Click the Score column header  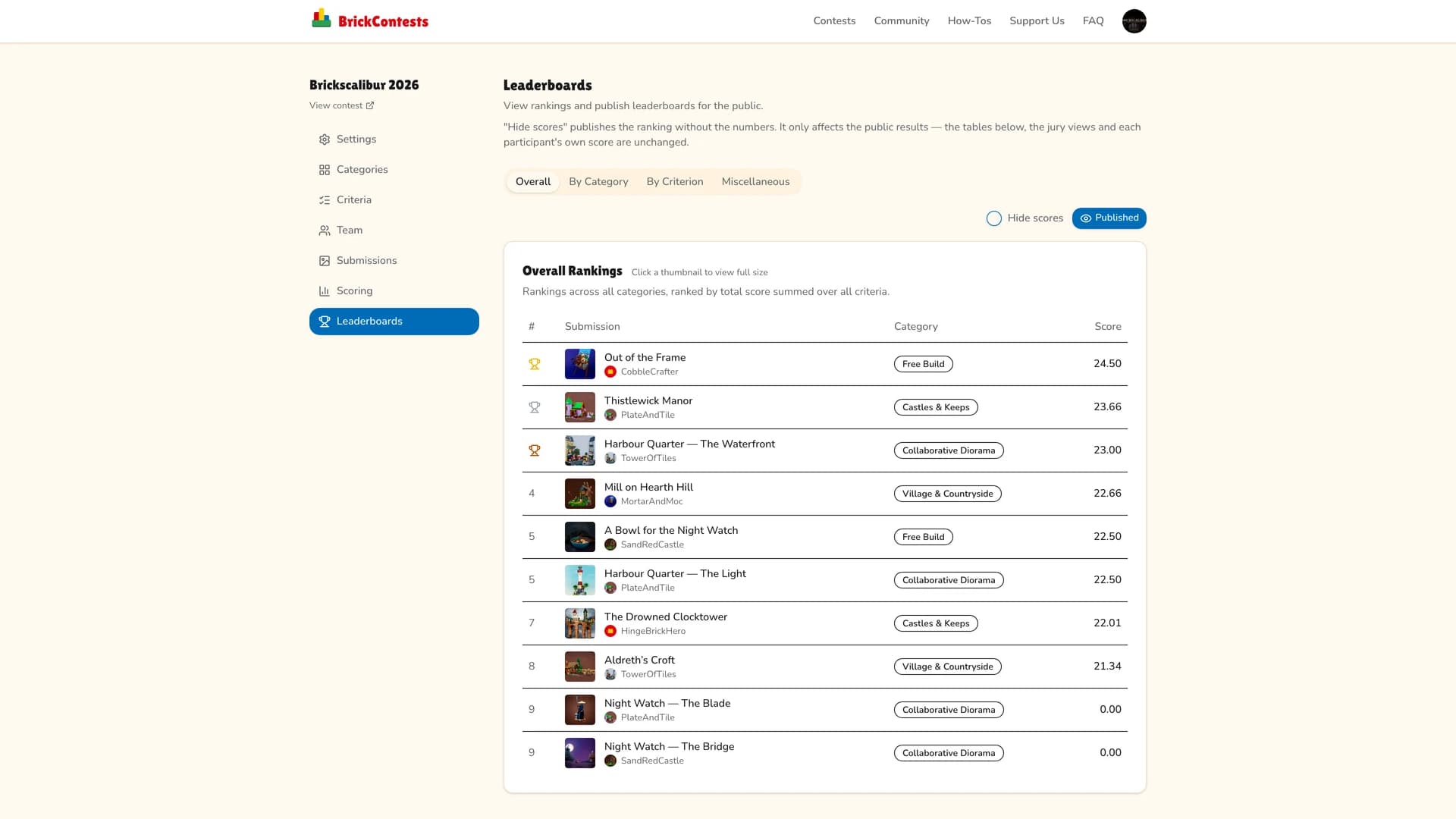point(1107,327)
